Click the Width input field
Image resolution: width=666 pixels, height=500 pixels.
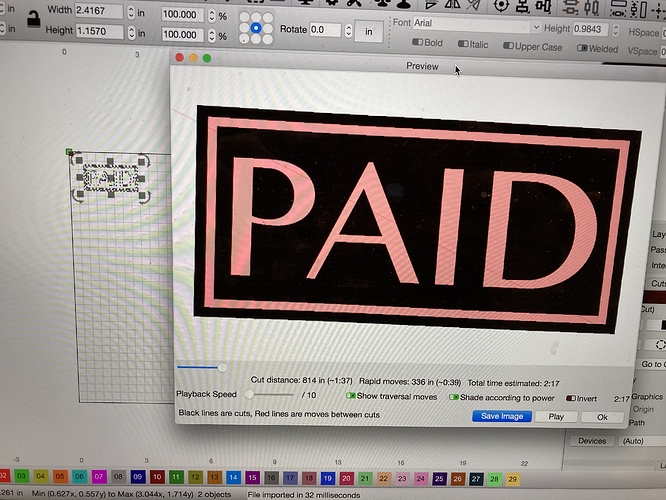point(99,11)
